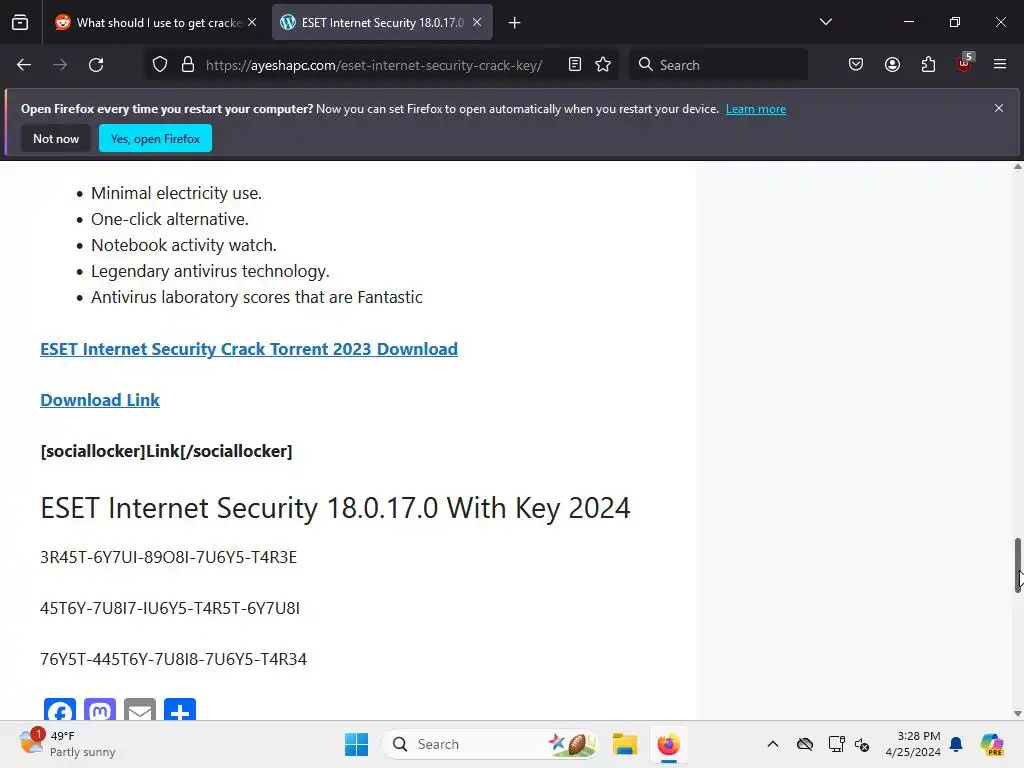
Task: Click key text '45T6Y-7U8I7-IU6Y5-T4R5T-6Y7U8I'
Action: (x=170, y=608)
